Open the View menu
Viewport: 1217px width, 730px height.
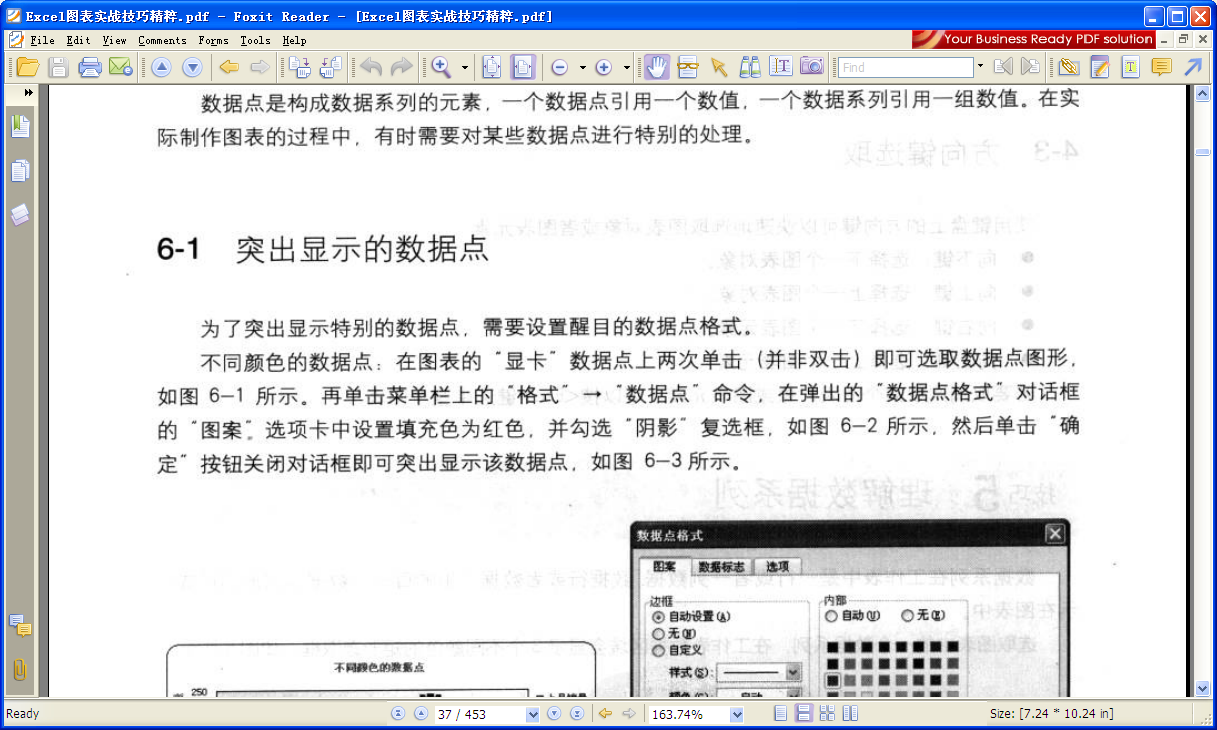tap(114, 40)
